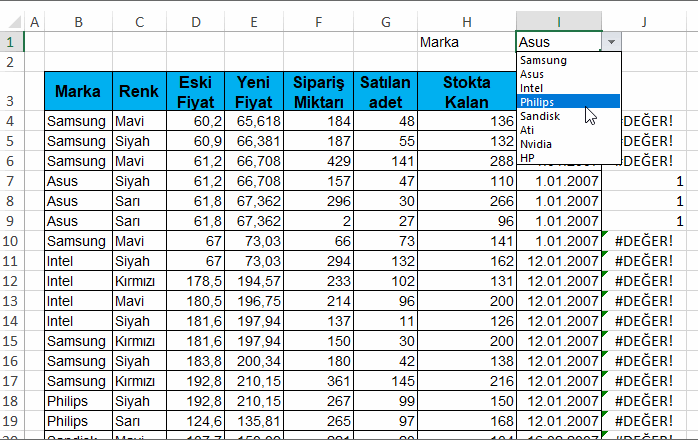
Task: Select column header B
Action: click(x=78, y=22)
